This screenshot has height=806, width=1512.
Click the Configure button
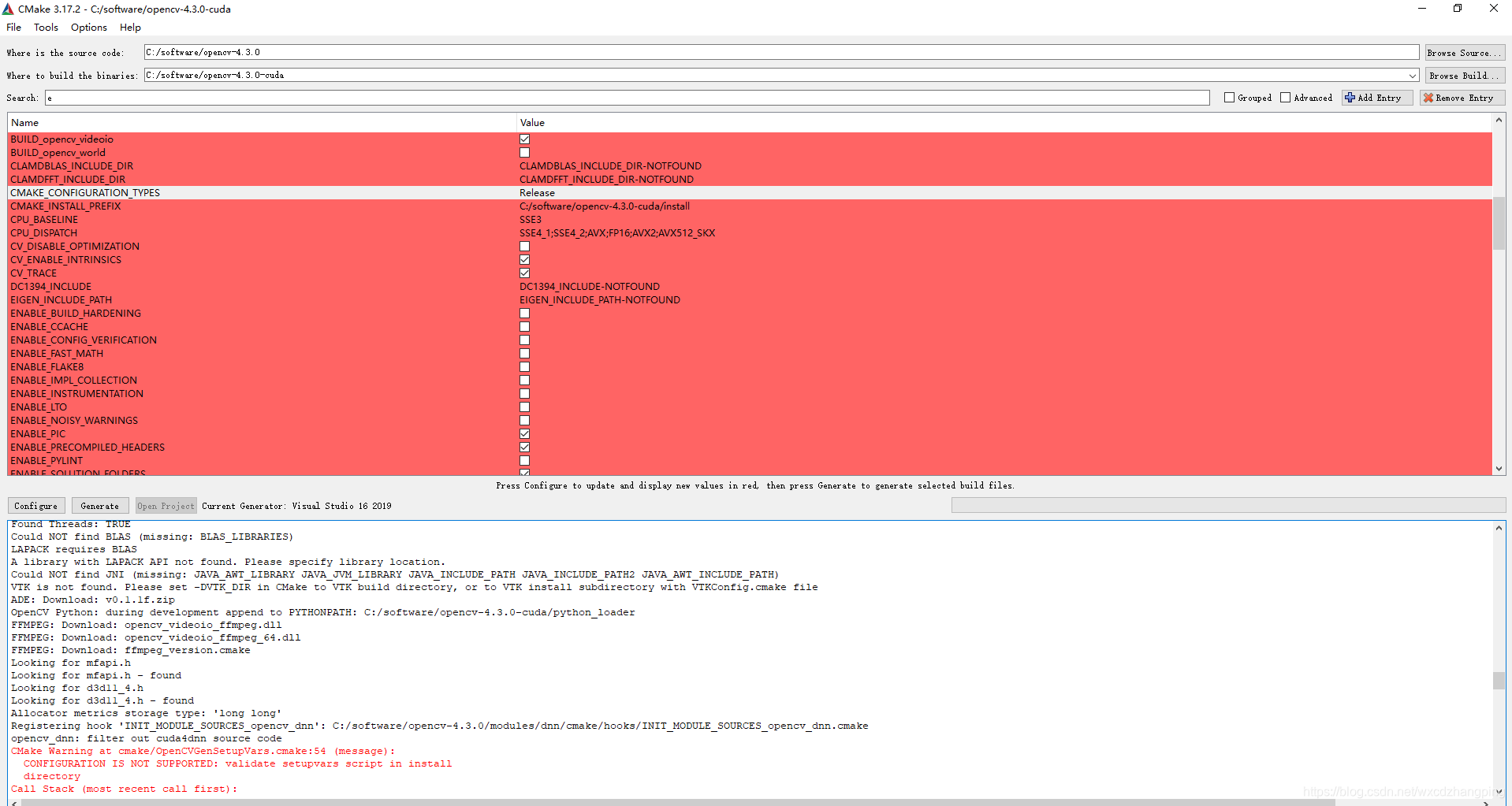coord(36,506)
